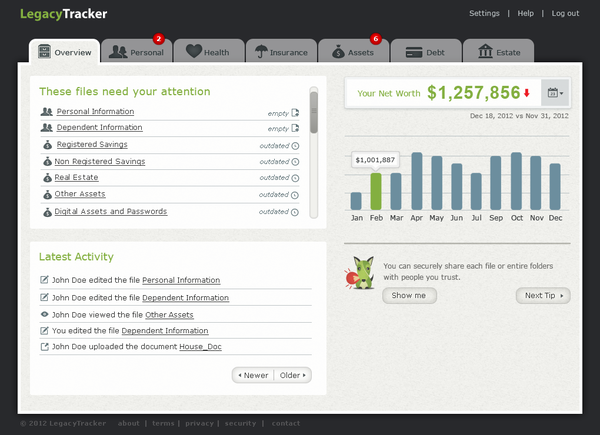Open the Help link
Viewport: 600px width, 435px height.
(x=525, y=13)
